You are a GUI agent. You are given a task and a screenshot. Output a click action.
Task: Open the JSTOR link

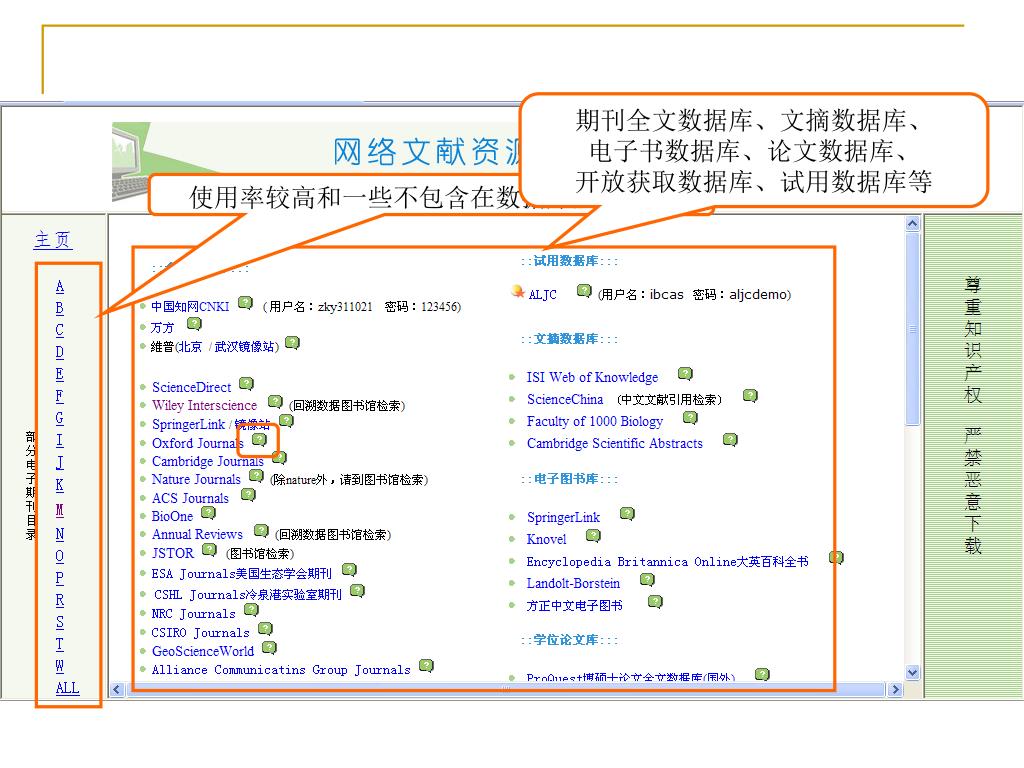pyautogui.click(x=172, y=553)
